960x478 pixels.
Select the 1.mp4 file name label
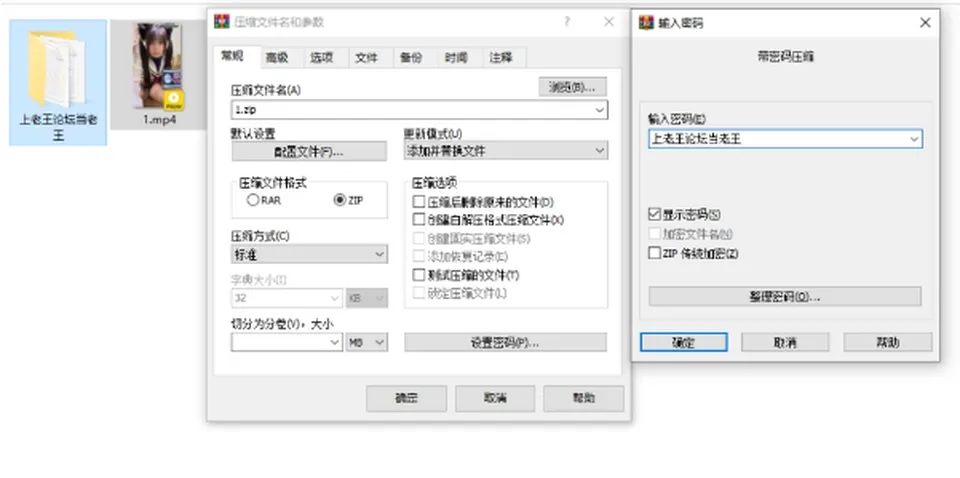(160, 120)
